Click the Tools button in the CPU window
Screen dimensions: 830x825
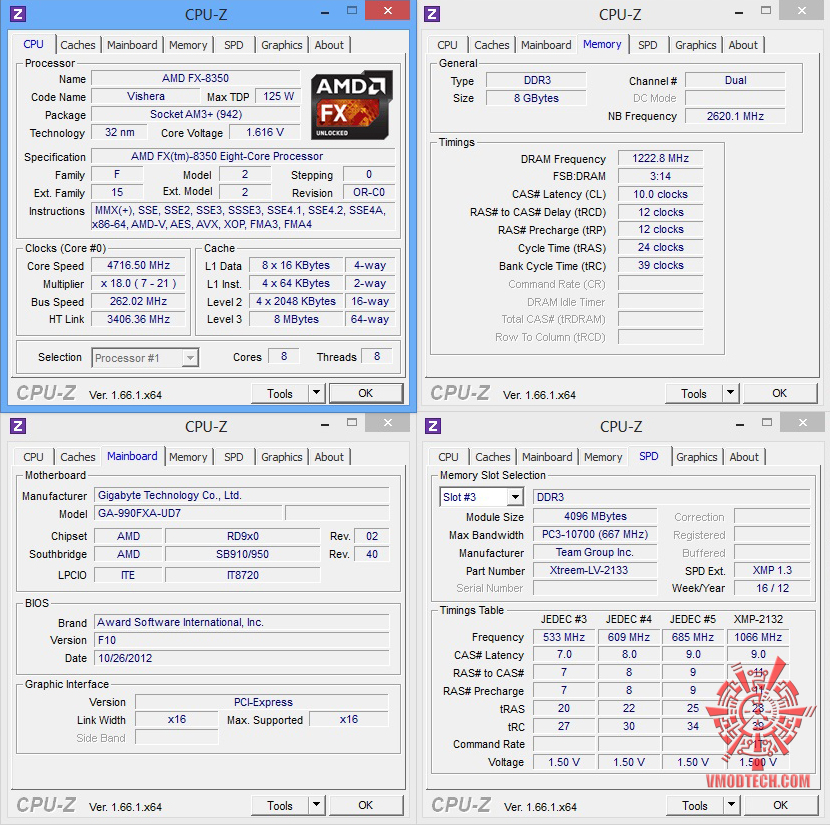point(279,393)
